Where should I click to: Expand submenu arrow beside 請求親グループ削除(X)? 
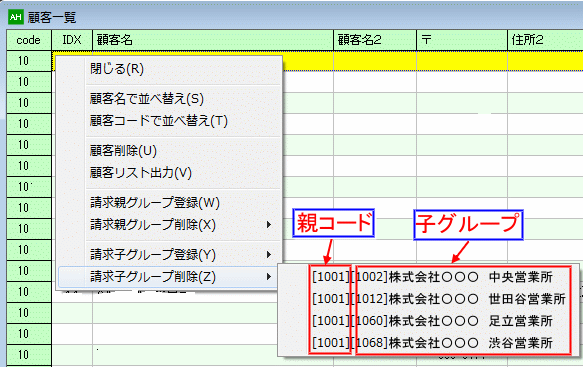click(269, 225)
